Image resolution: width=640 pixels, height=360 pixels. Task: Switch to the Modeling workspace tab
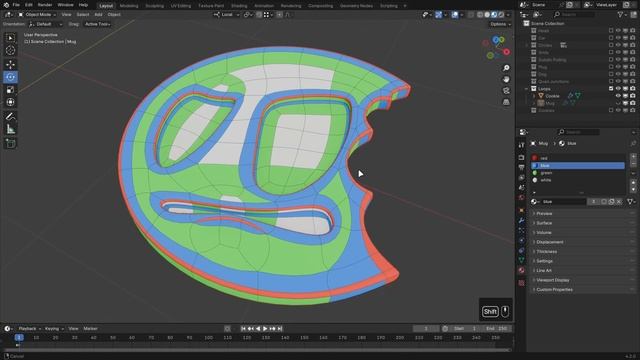click(129, 6)
